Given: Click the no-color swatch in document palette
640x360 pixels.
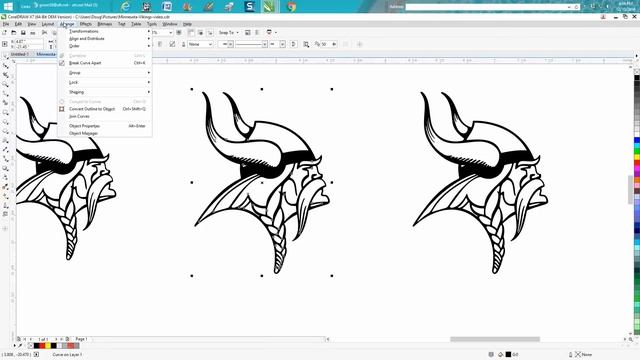Looking at the screenshot, I should (30, 346).
